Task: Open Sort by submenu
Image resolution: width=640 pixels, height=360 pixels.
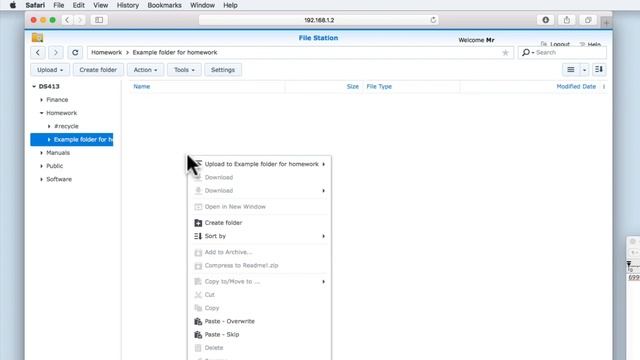Action: 260,236
